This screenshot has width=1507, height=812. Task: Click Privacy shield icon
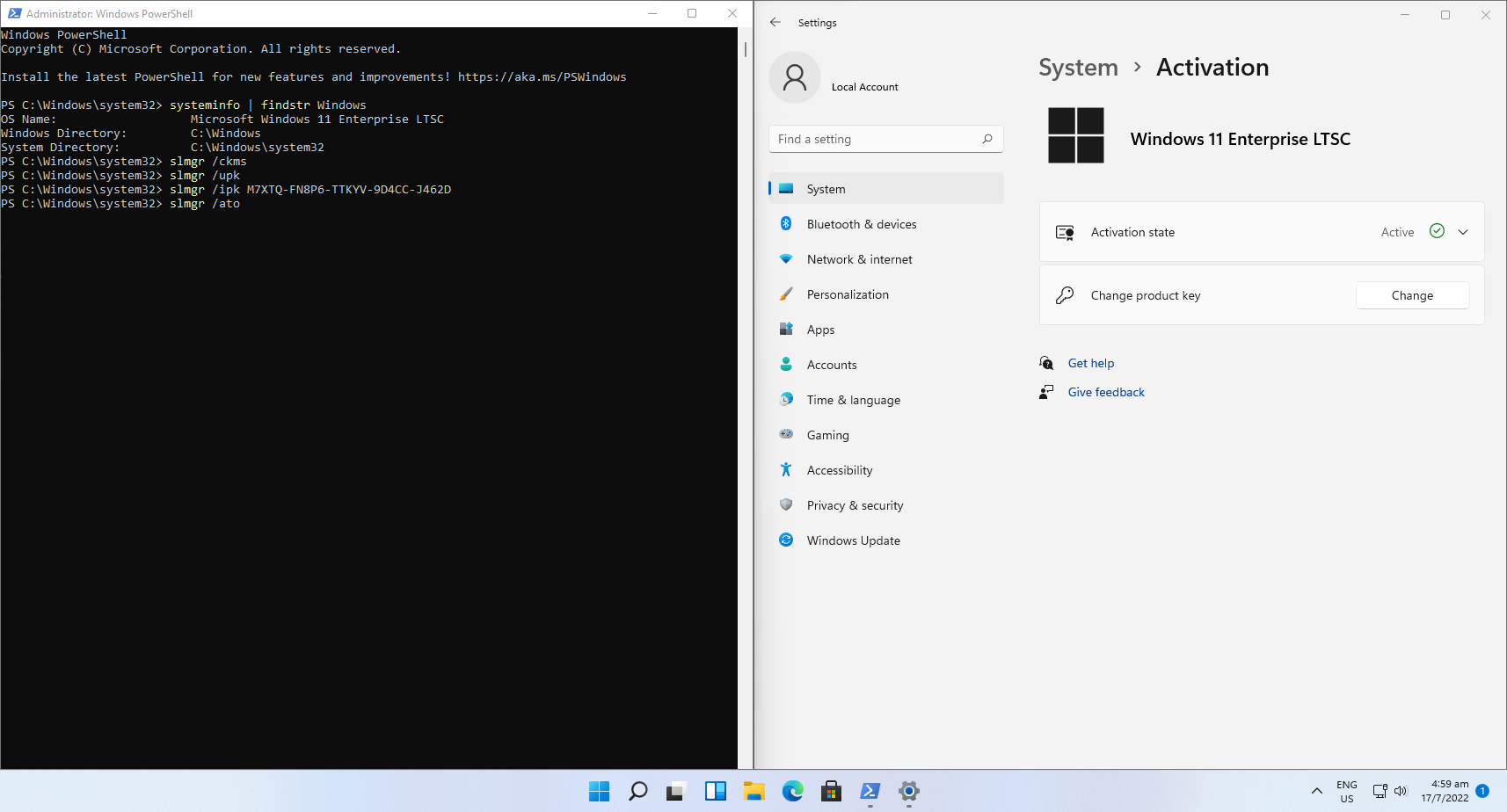pos(786,504)
